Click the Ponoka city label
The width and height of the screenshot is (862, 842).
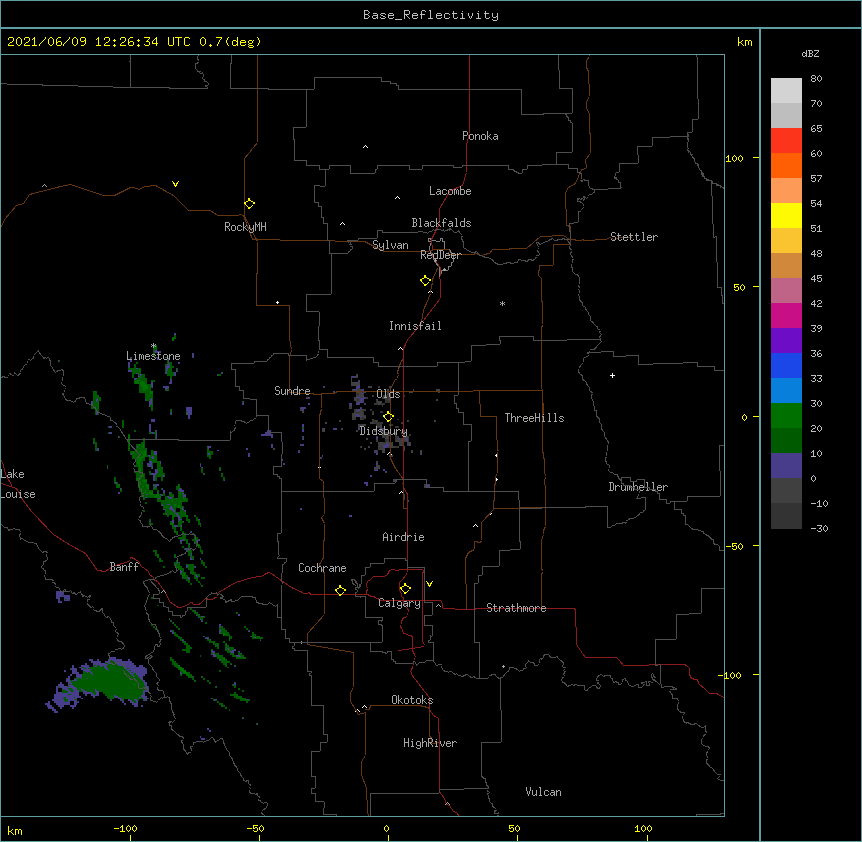[x=480, y=136]
